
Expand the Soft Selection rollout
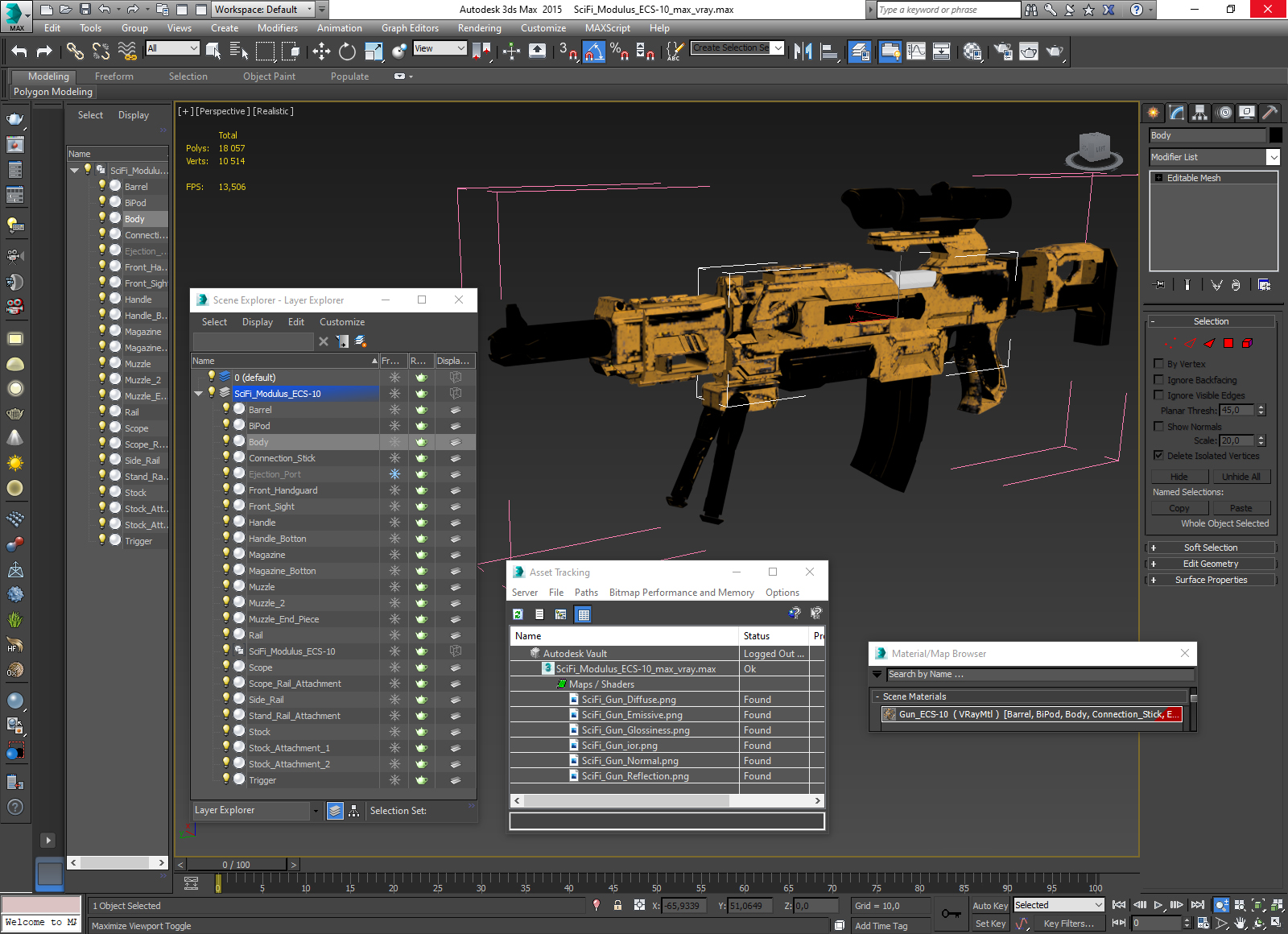pyautogui.click(x=1211, y=548)
